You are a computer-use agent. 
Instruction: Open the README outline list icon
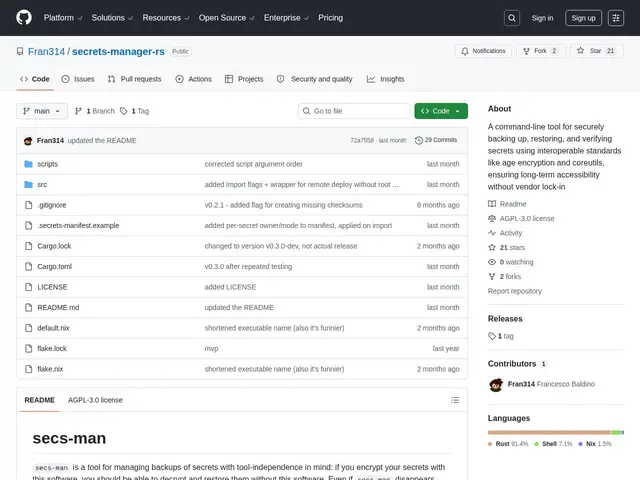pyautogui.click(x=455, y=400)
